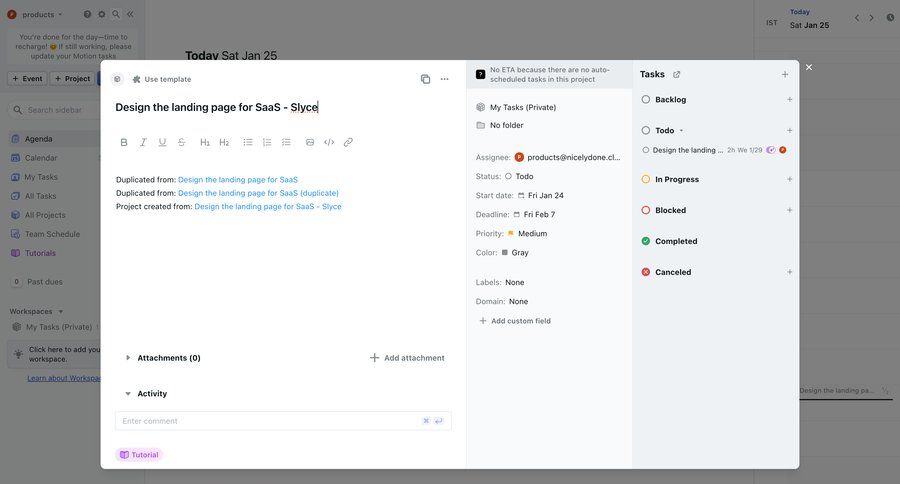This screenshot has width=900, height=484.
Task: Click the Canceled status icon
Action: tap(646, 272)
